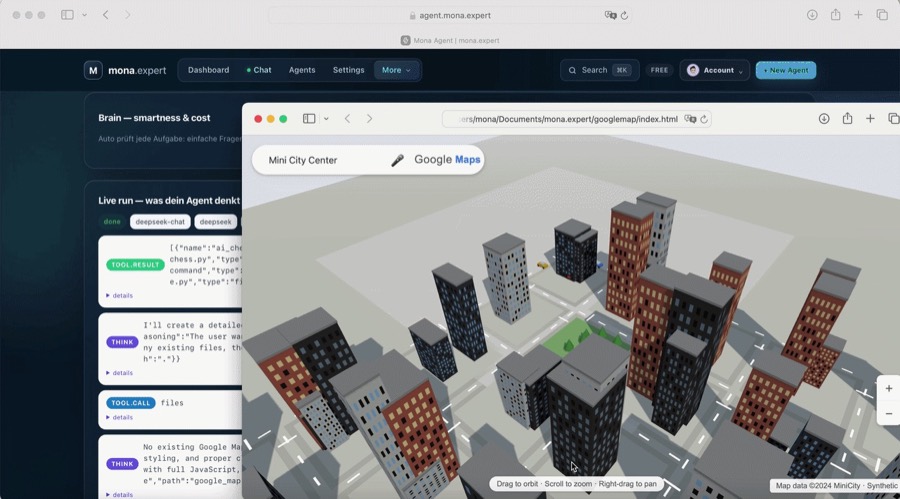The height and width of the screenshot is (499, 900).
Task: Go back in the front Safari window
Action: coord(347,118)
